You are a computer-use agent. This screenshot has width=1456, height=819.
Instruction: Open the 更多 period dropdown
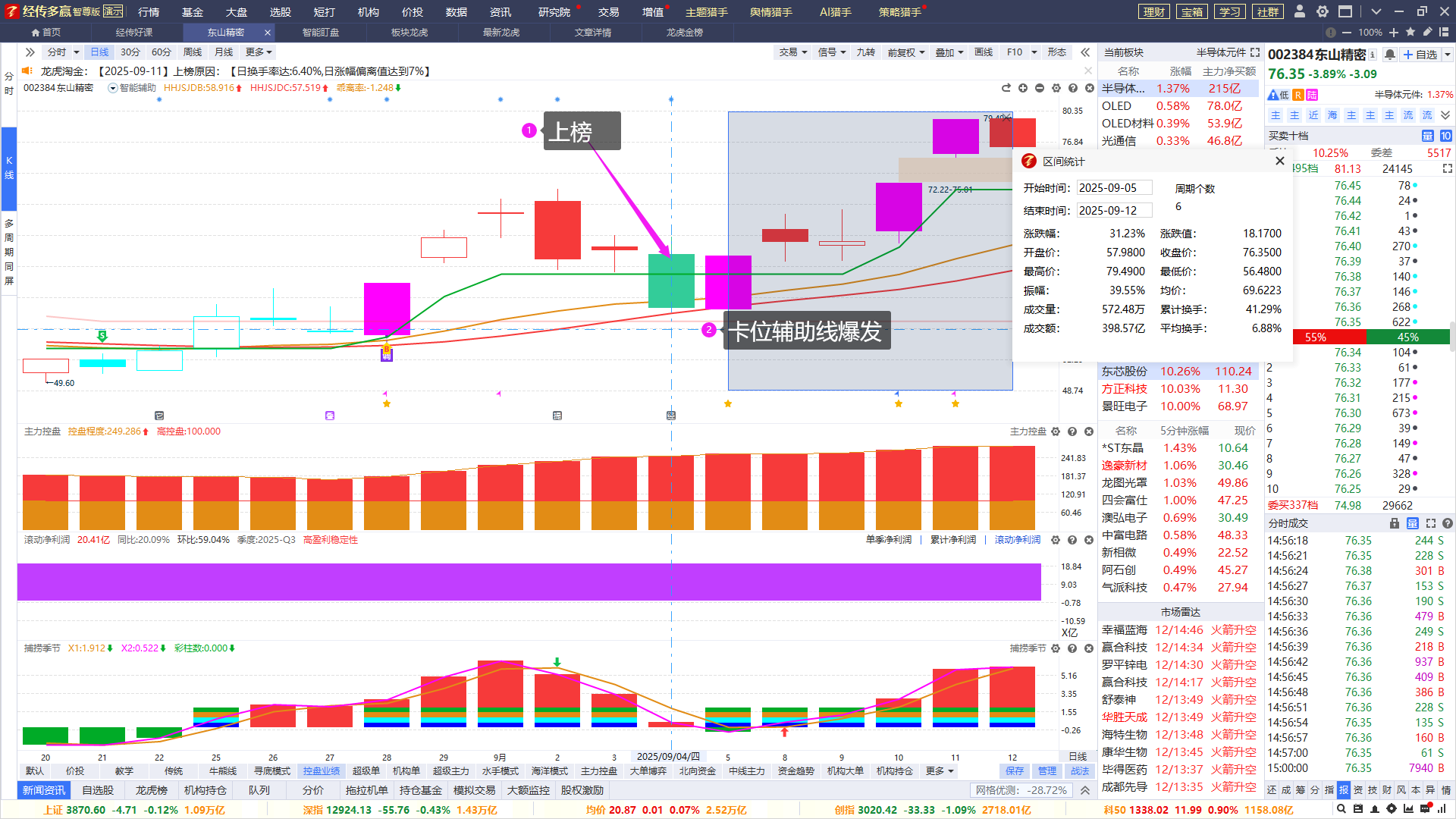[259, 52]
